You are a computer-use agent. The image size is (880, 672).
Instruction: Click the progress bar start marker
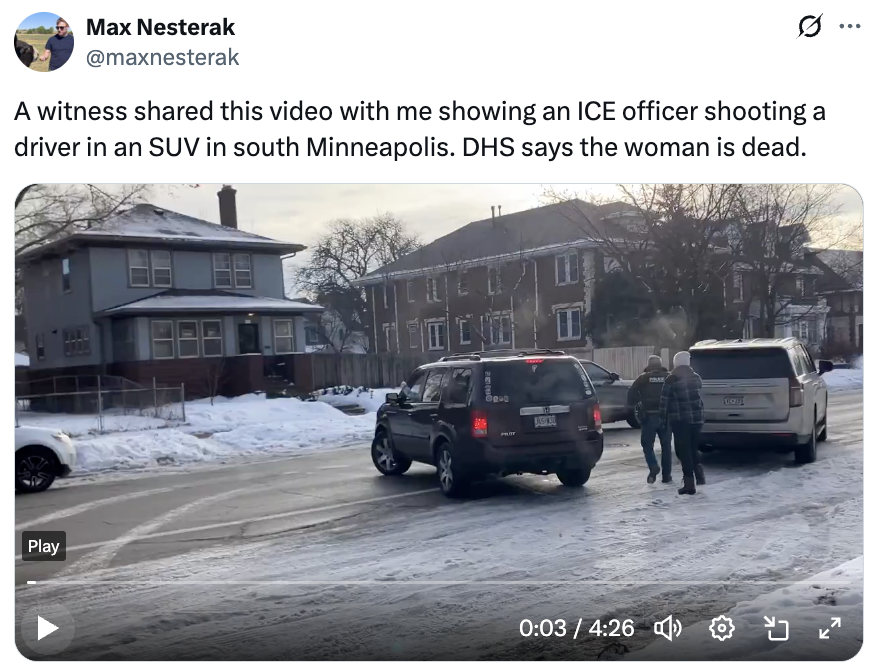(x=31, y=582)
